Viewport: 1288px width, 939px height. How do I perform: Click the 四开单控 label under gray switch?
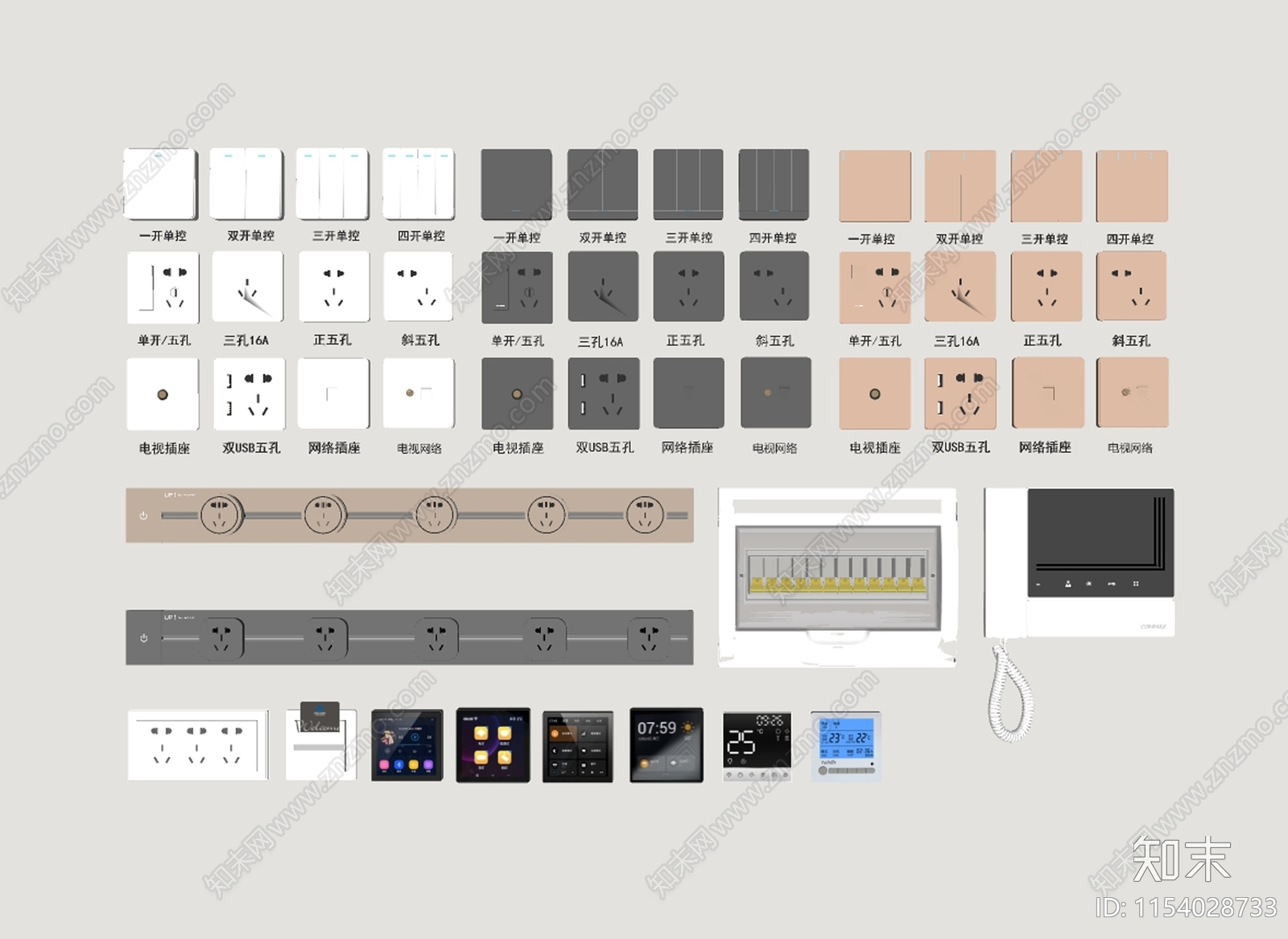click(773, 238)
